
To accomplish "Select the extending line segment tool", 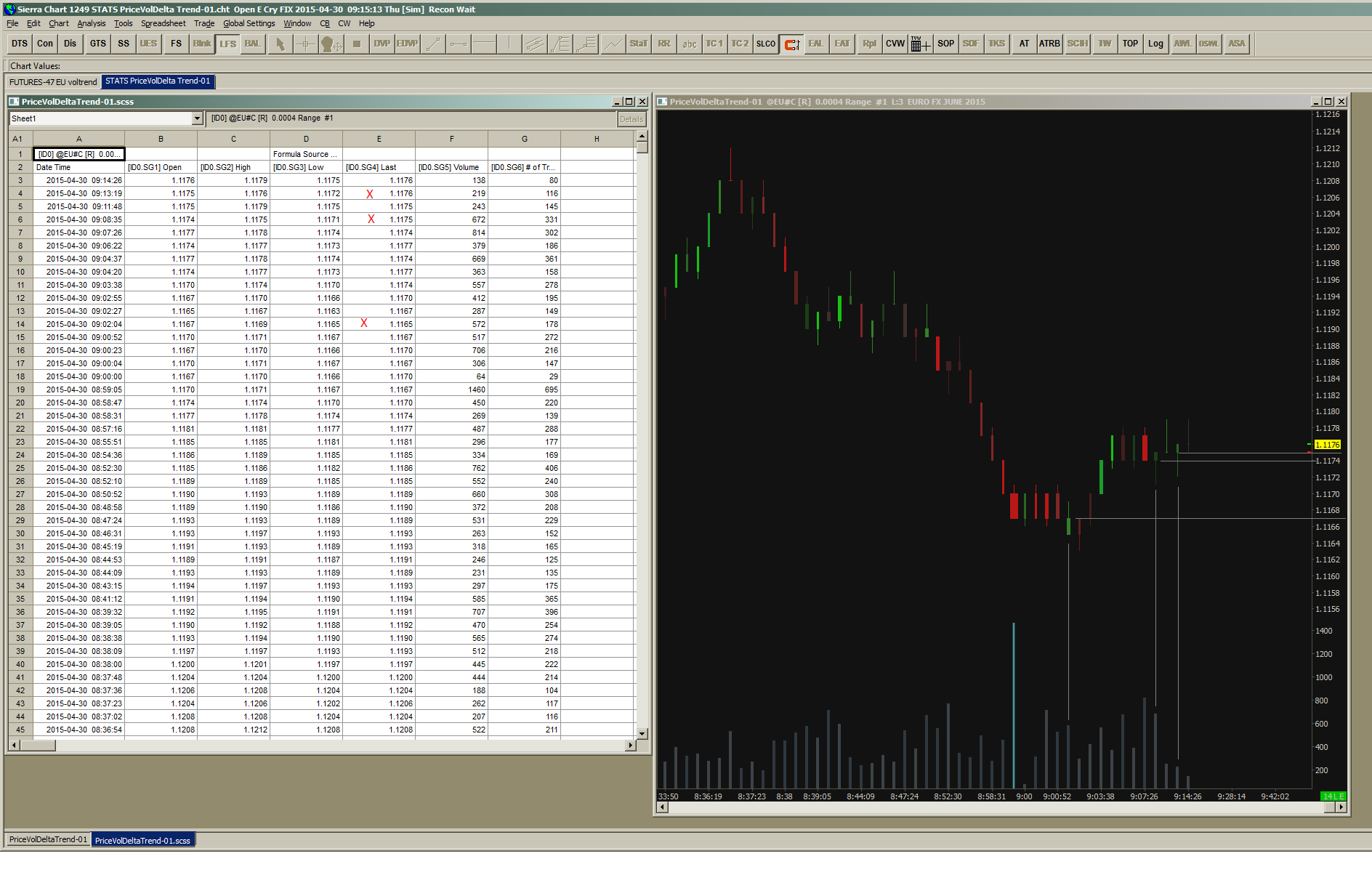I will 459,44.
